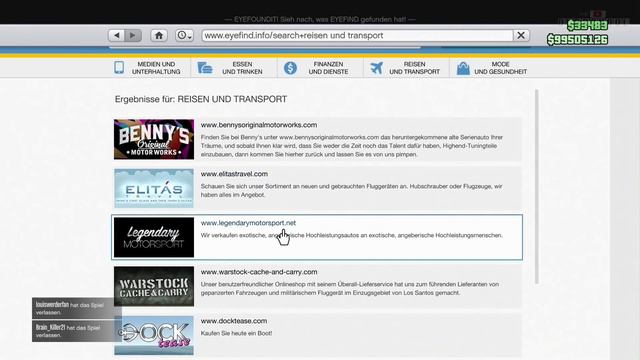The height and width of the screenshot is (360, 640).
Task: Click the Benny's description starting 'Finden Sie bei'
Action: point(352,146)
